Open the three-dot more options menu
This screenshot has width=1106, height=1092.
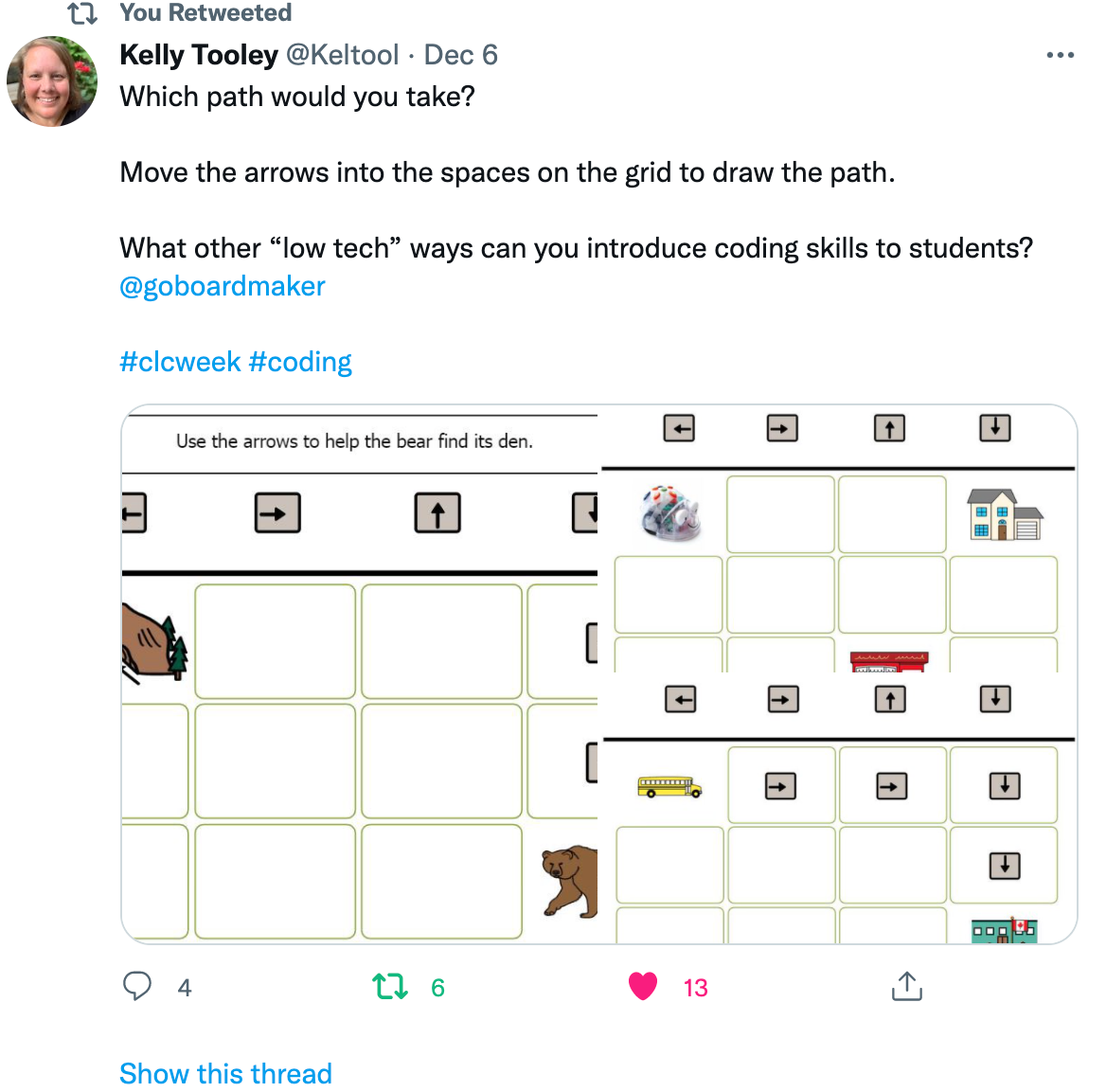(1061, 55)
